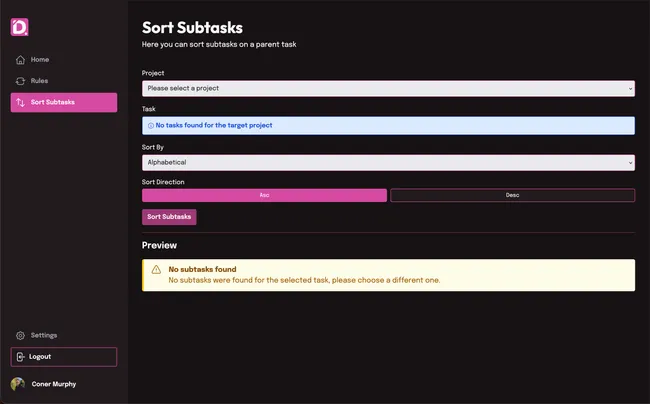
Task: Select Desc sort direction
Action: pos(512,195)
